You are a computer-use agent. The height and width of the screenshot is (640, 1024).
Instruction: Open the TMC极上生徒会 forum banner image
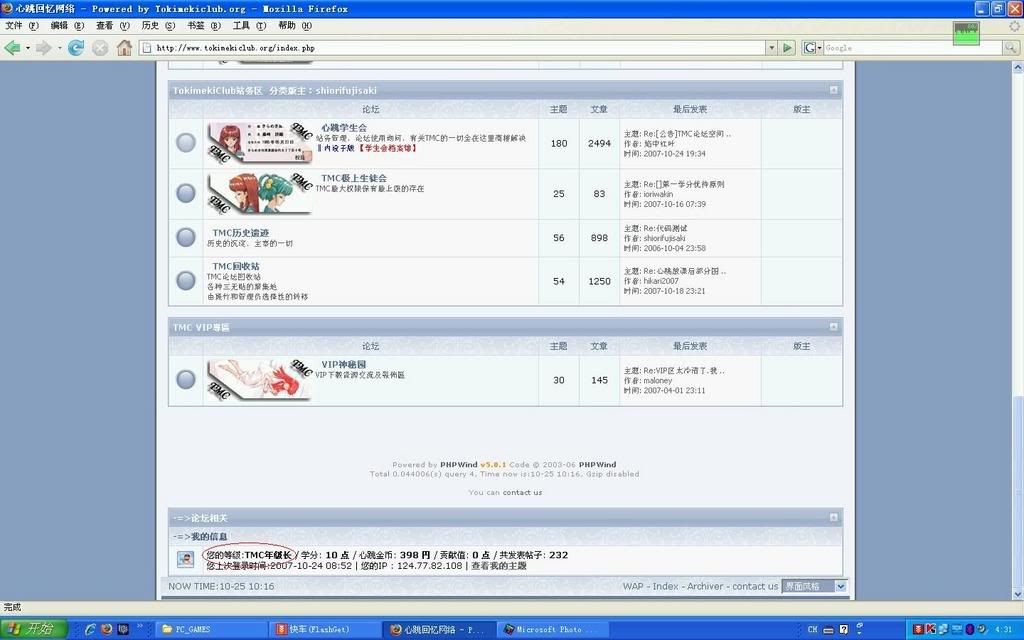click(260, 193)
